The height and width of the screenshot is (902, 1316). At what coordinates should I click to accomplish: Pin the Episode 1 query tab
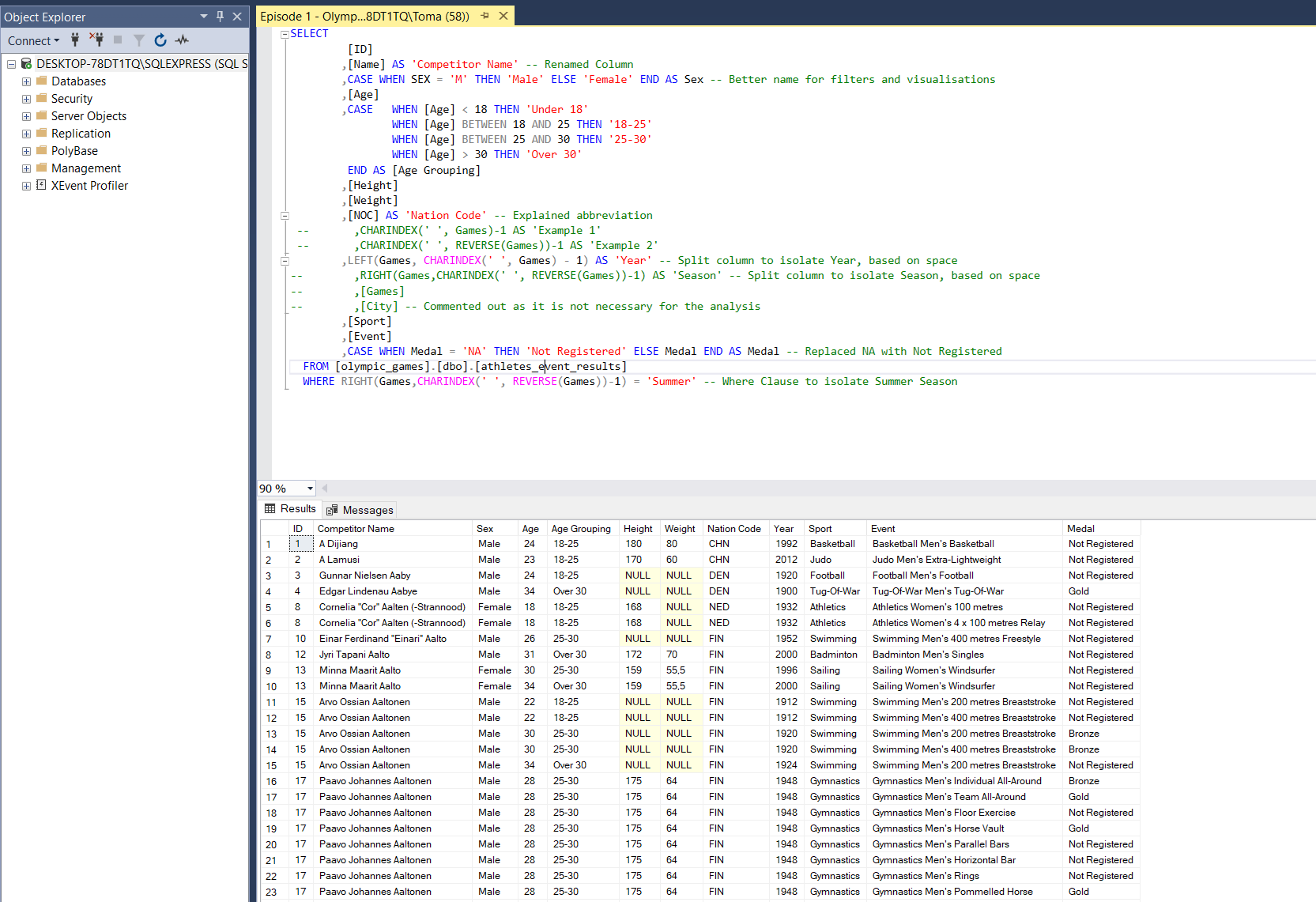(485, 15)
